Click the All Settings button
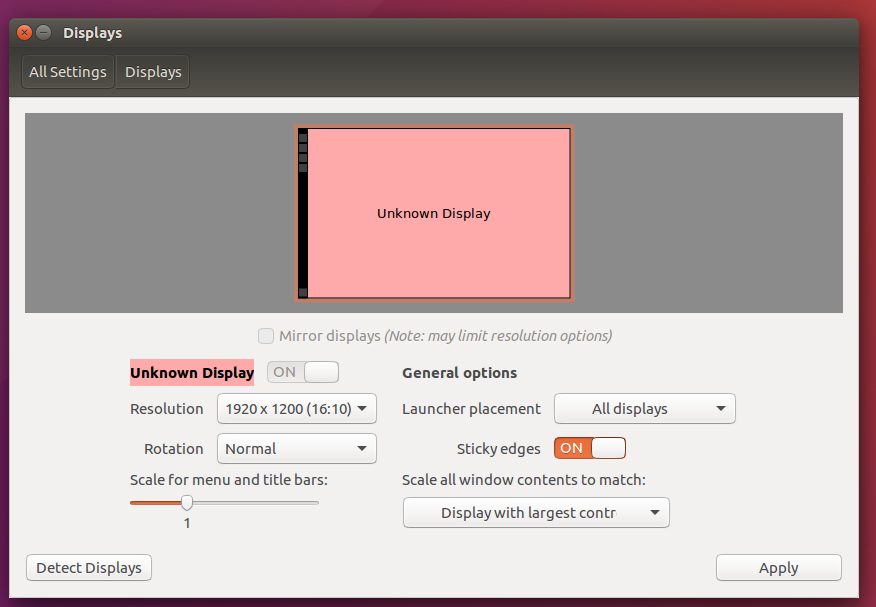This screenshot has width=876, height=607. click(68, 72)
